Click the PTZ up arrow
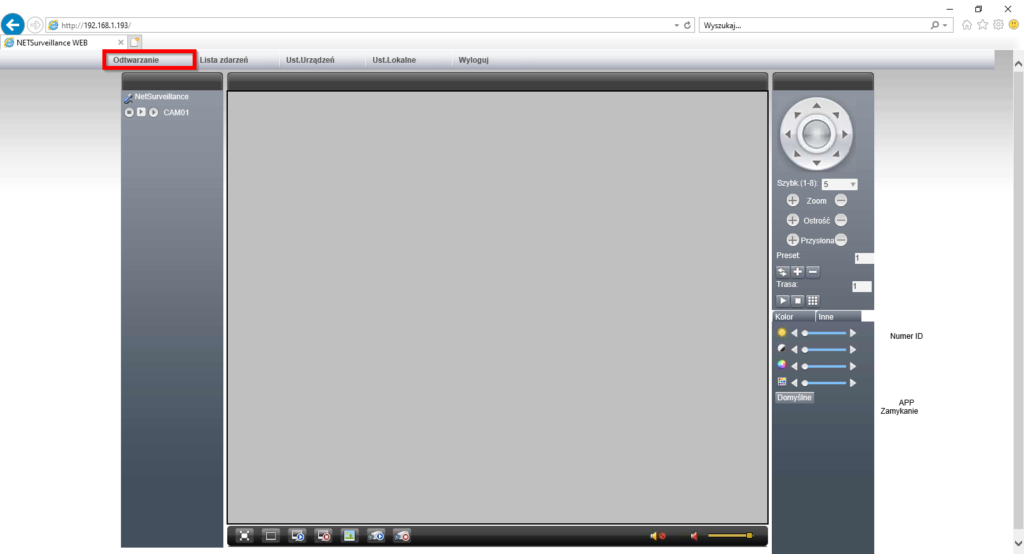The width and height of the screenshot is (1024, 554). (817, 103)
